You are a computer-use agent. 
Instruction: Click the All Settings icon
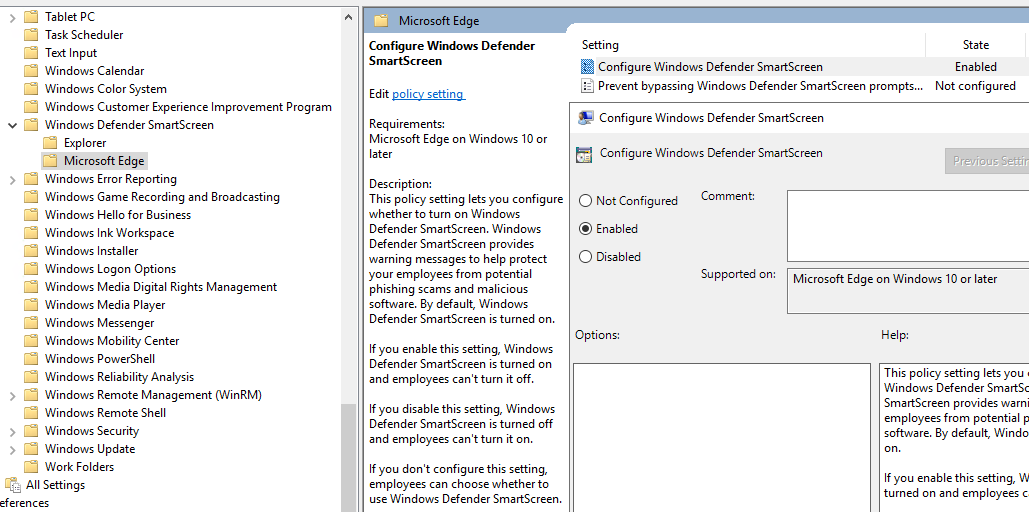point(13,484)
